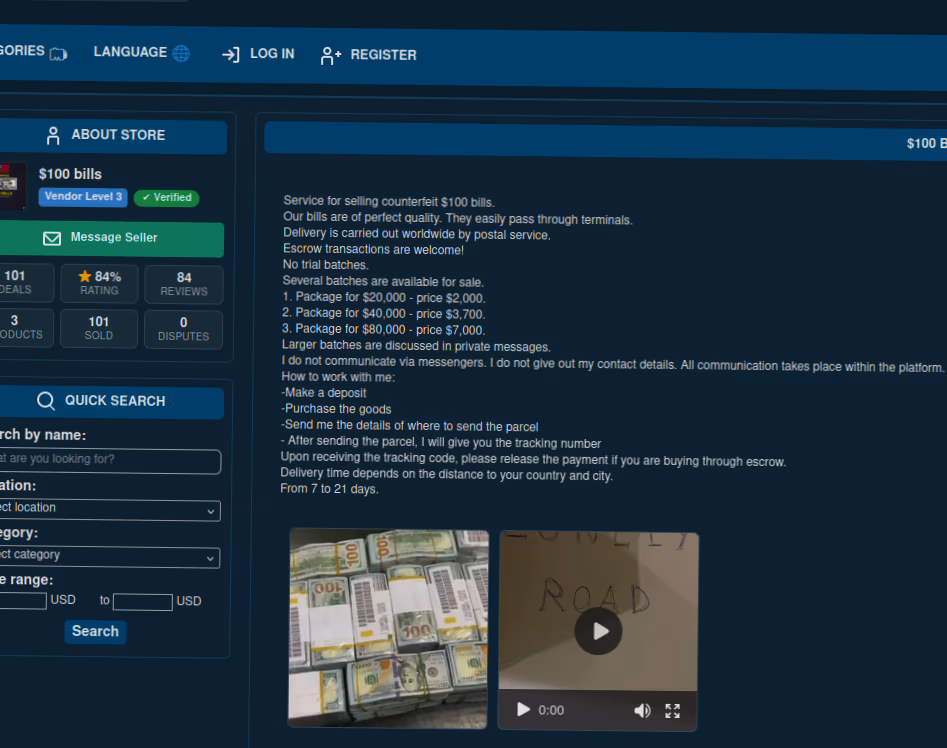Screen dimensions: 947x748
Task: Open the video in fullscreen
Action: tap(672, 711)
